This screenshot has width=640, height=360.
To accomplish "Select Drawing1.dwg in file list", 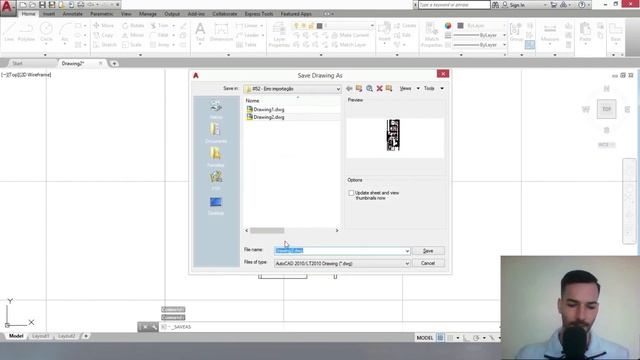I will pos(269,110).
